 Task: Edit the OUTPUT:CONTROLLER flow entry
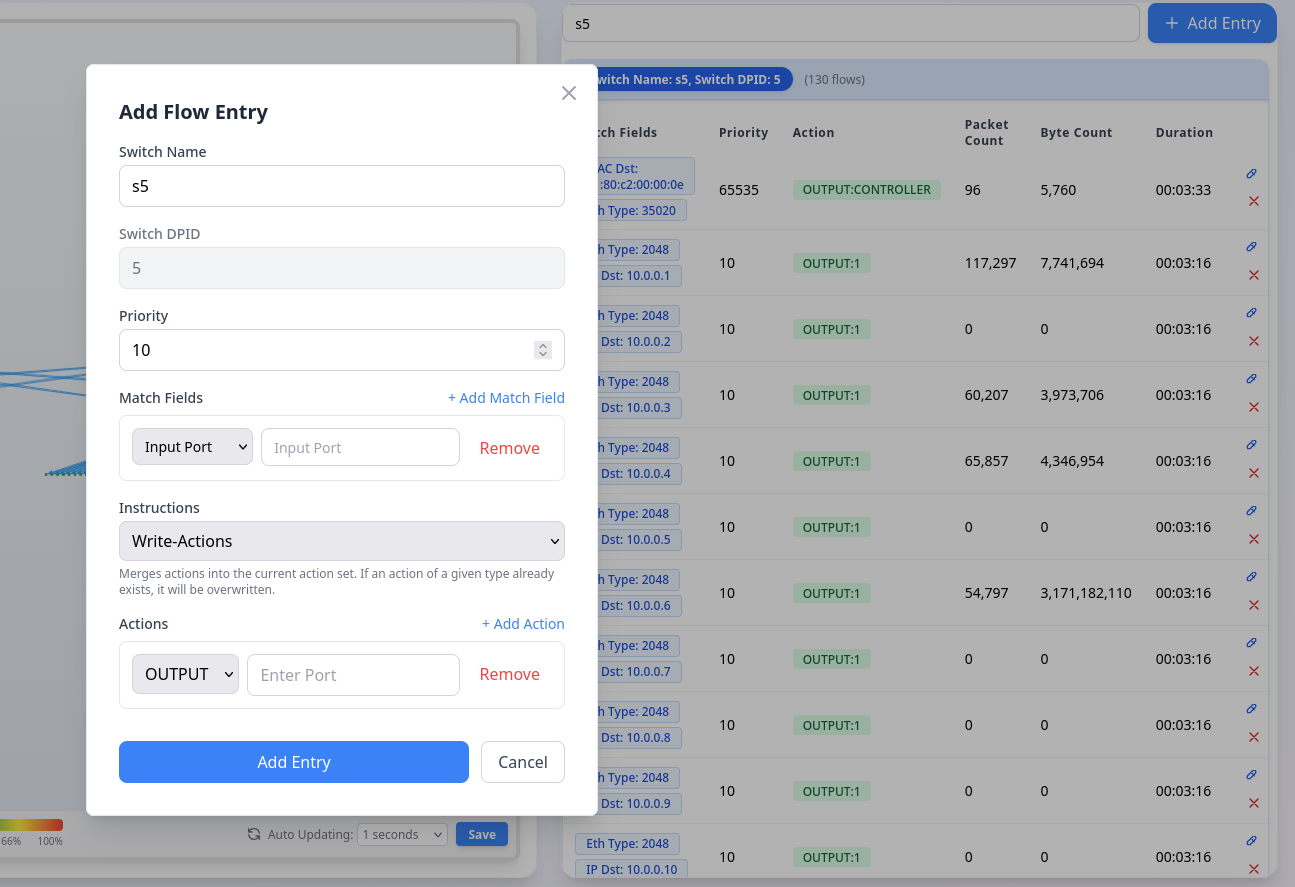(1251, 174)
